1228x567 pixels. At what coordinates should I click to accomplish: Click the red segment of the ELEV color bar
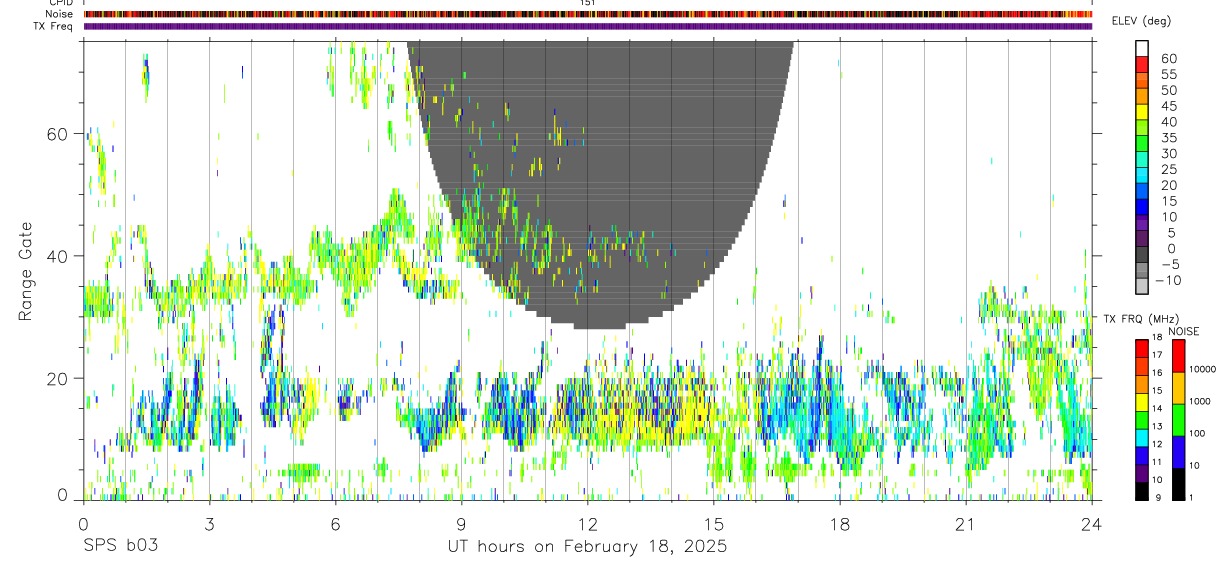coord(1142,64)
